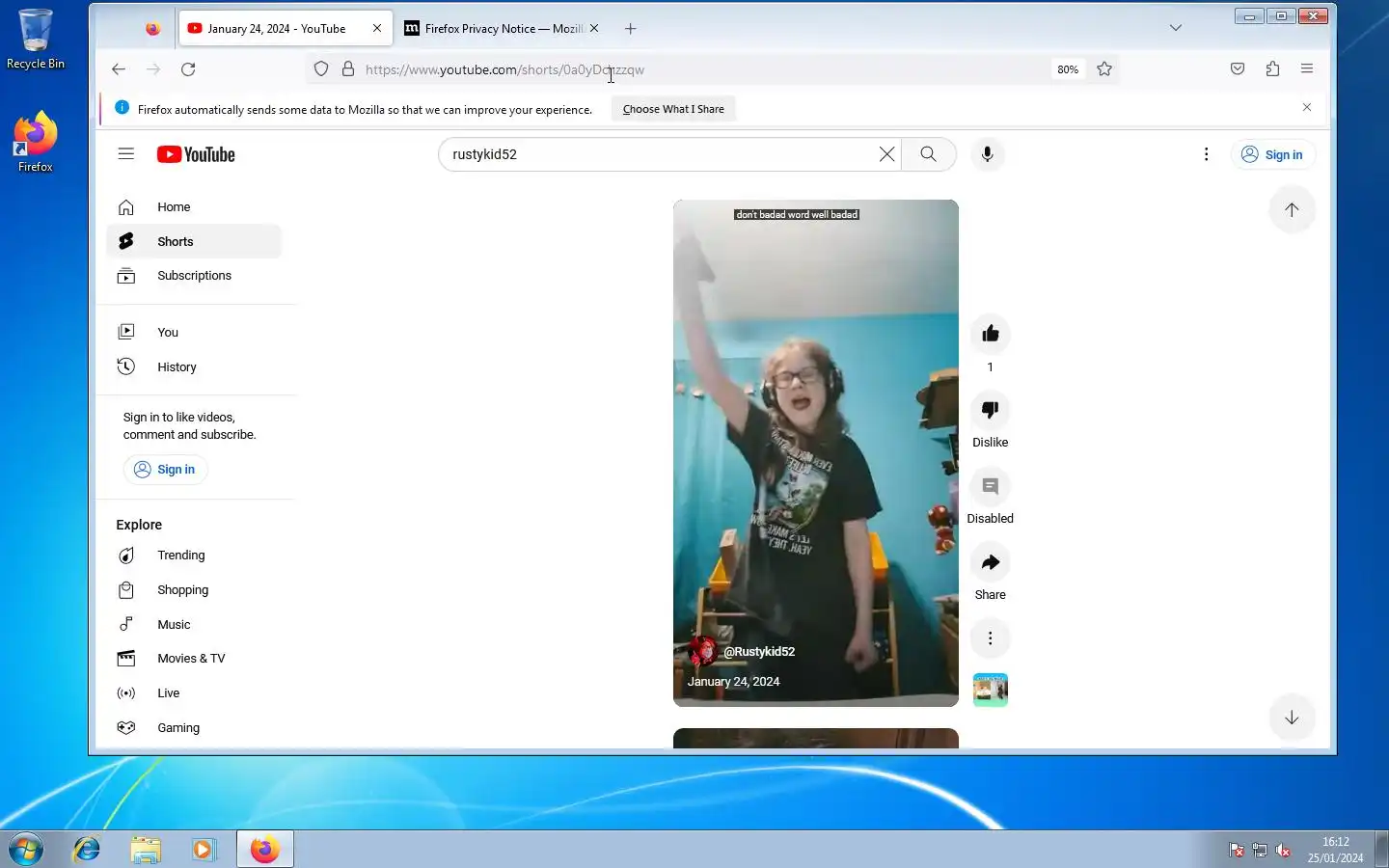Go back in Firefox

pos(118,69)
